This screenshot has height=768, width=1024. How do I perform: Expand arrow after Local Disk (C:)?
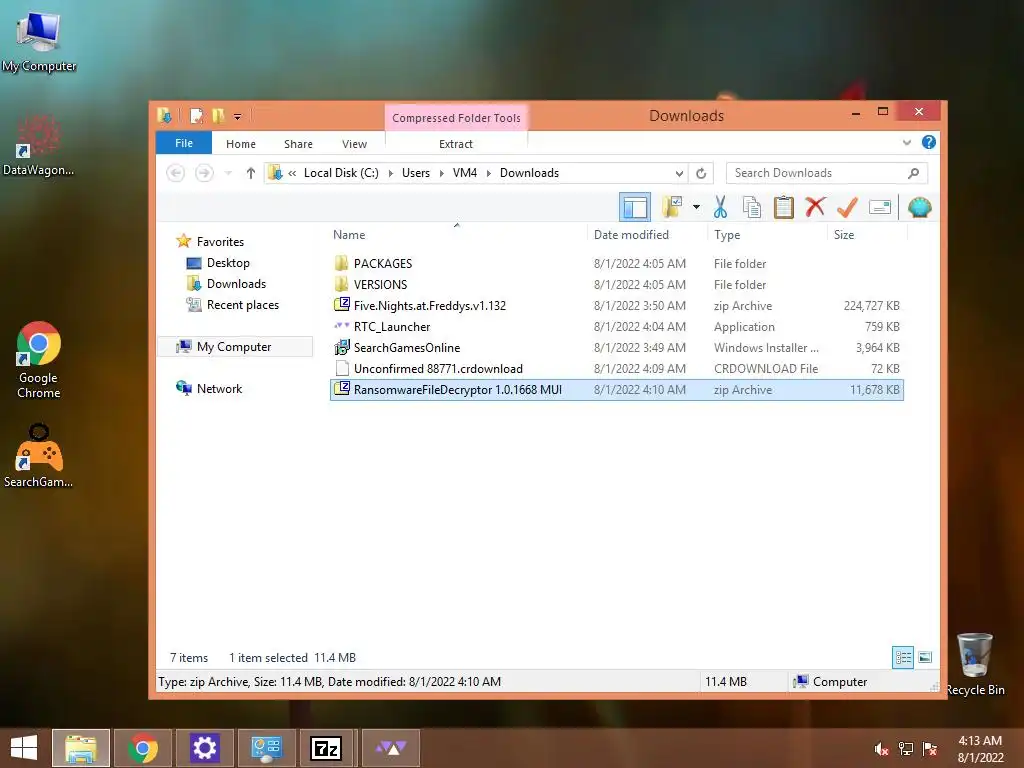point(391,173)
